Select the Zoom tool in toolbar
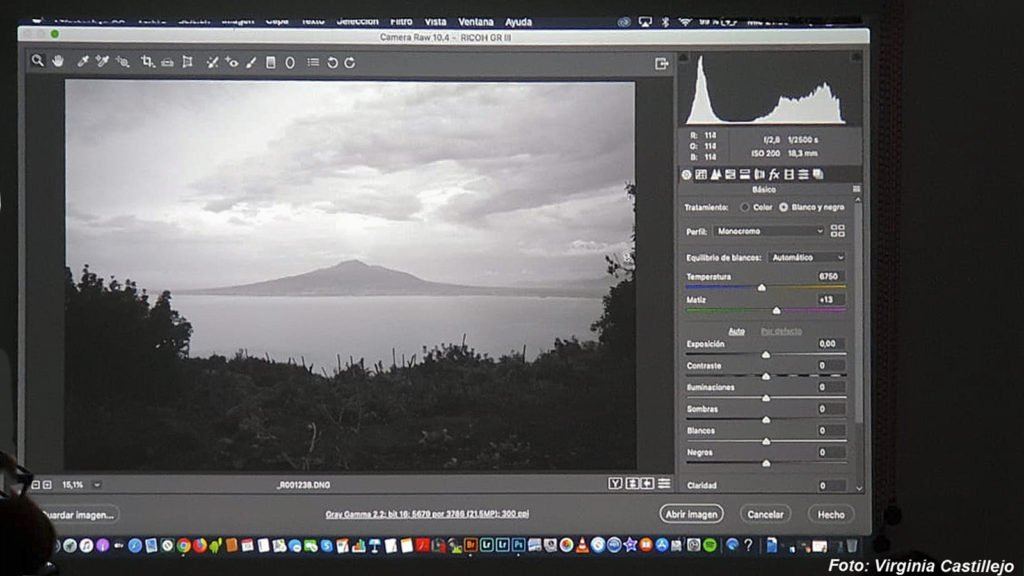The width and height of the screenshot is (1024, 576). [x=37, y=61]
